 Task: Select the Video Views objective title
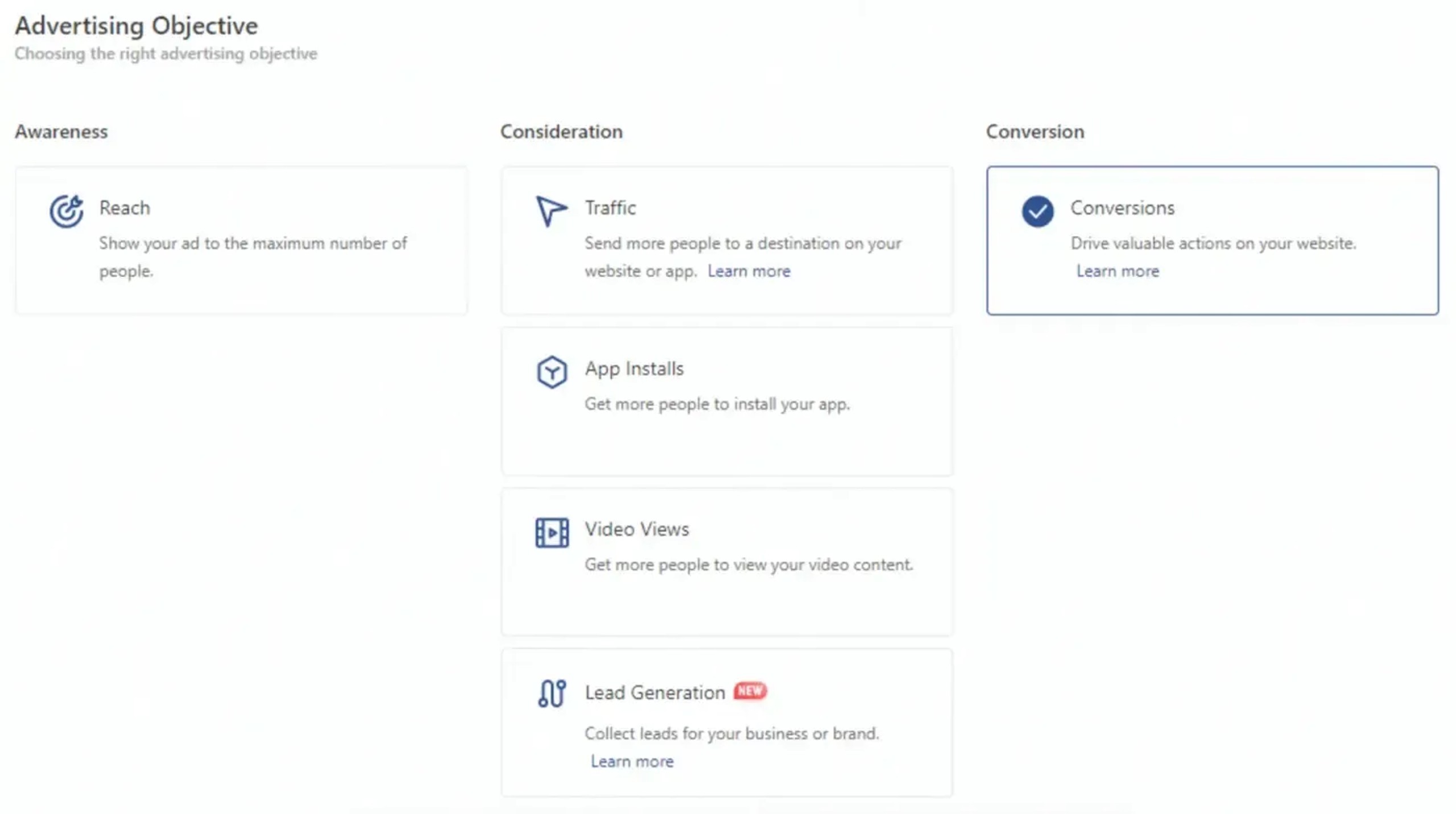pyautogui.click(x=636, y=529)
